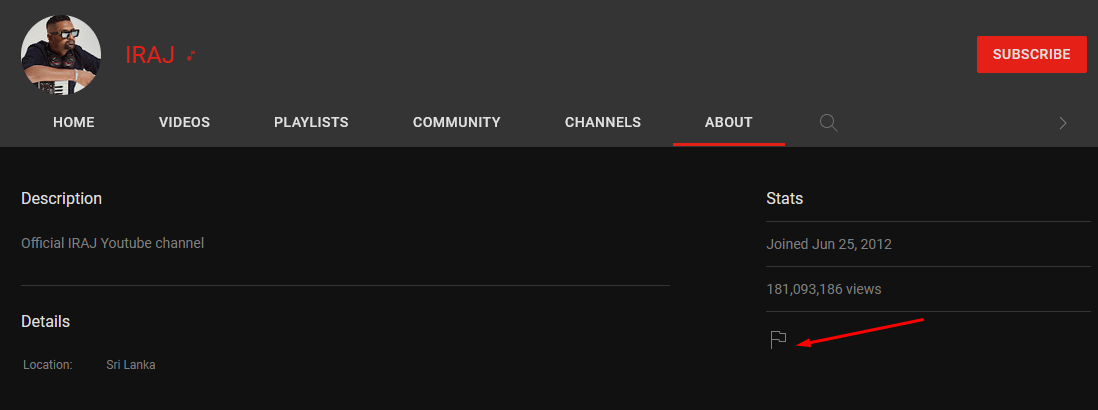Click 'Joined Jun 25, 2012' stat
This screenshot has height=410, width=1098.
pyautogui.click(x=829, y=244)
